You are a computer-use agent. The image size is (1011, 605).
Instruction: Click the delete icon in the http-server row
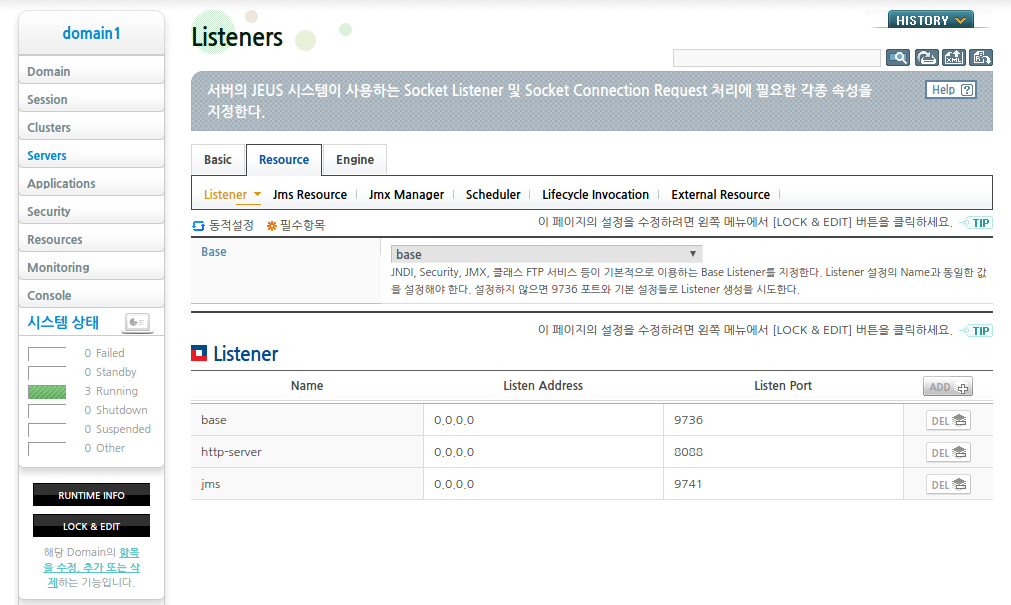point(948,452)
